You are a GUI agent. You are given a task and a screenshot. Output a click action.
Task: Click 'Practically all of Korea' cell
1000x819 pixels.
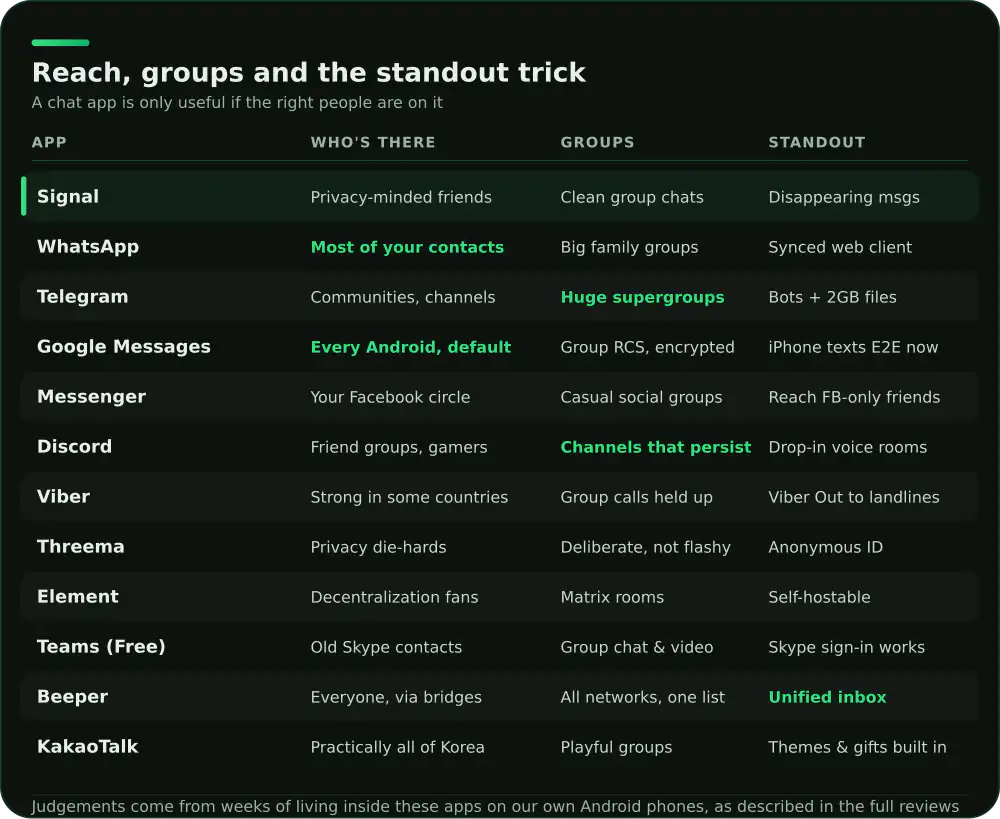coord(397,747)
